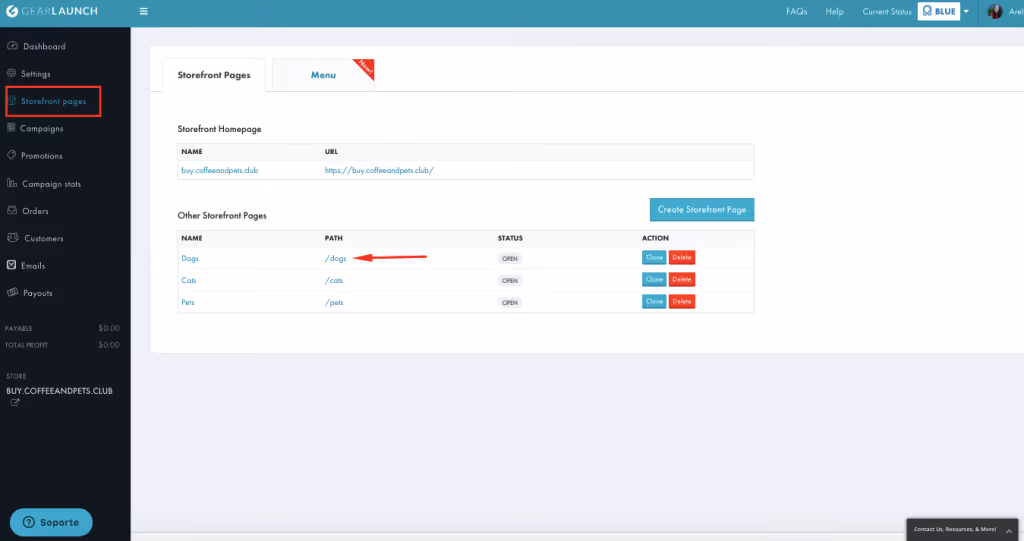Image resolution: width=1024 pixels, height=541 pixels.
Task: Select the Storefront Pages tab
Action: point(214,75)
